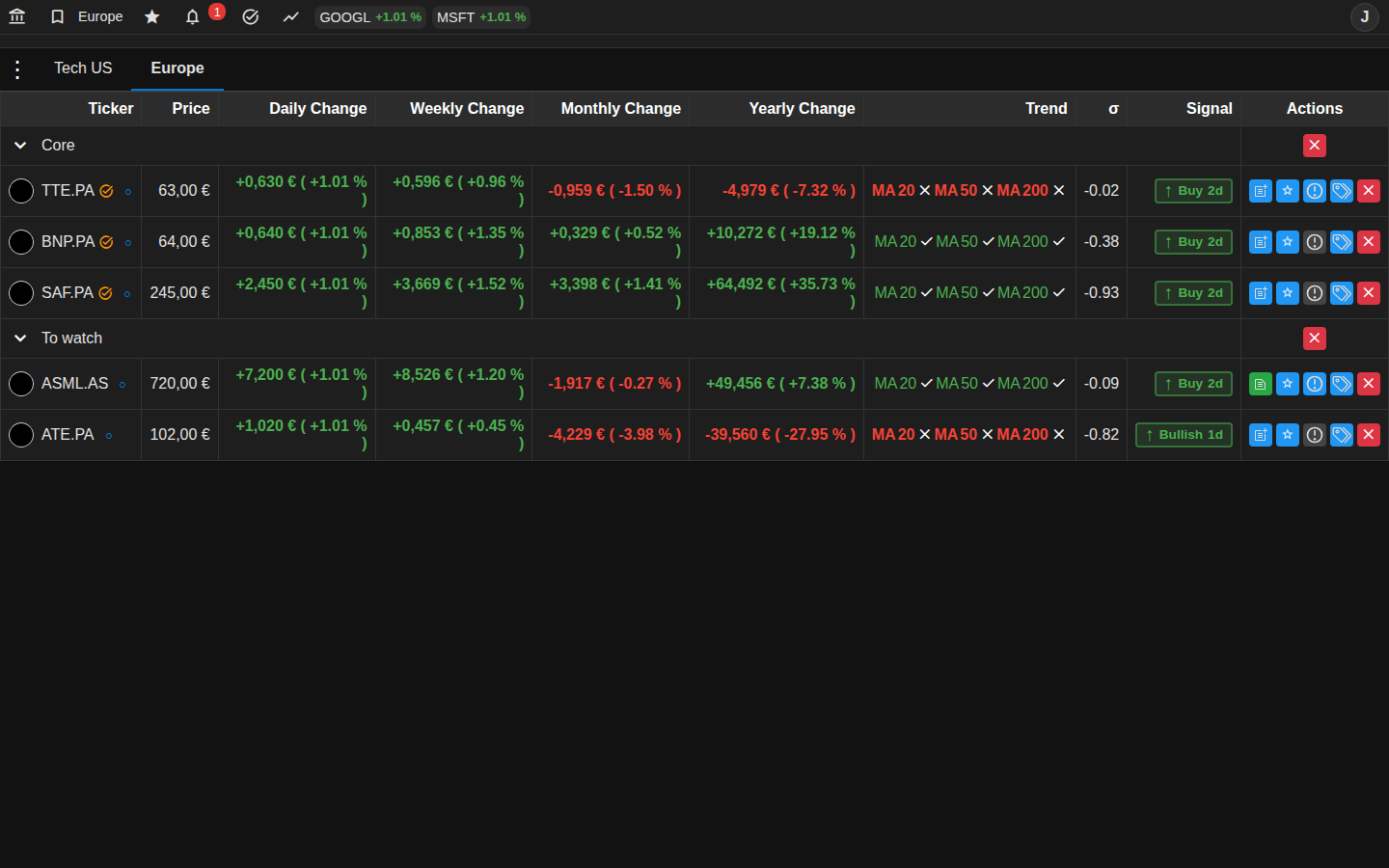Switch to the Tech US tab
The image size is (1389, 868).
point(83,68)
